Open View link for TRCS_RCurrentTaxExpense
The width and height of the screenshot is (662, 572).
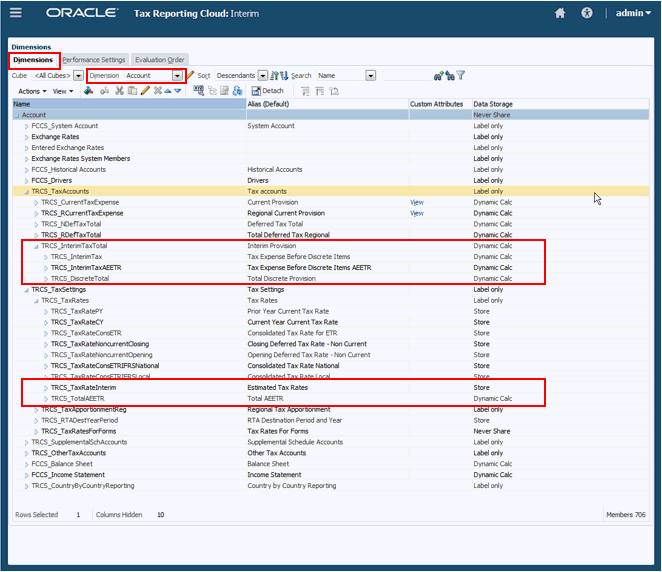tap(417, 213)
